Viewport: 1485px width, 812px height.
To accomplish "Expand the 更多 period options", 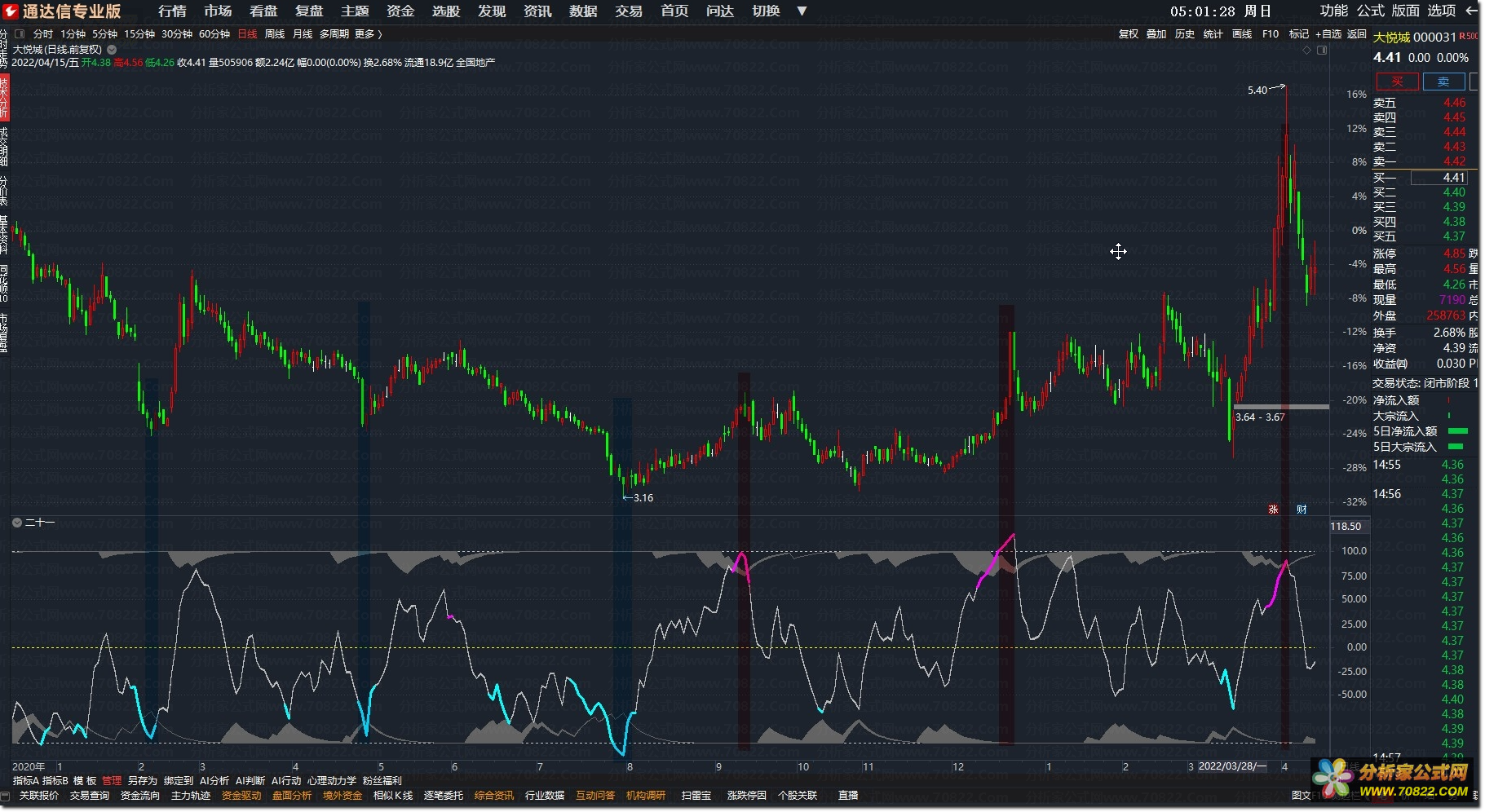I will point(369,34).
